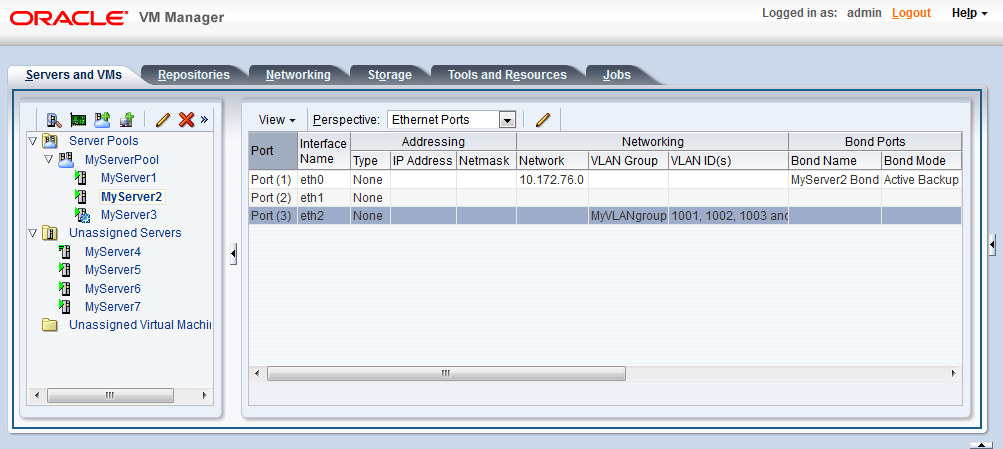1003x449 pixels.
Task: Click the MyServer1 server icon
Action: tap(81, 178)
